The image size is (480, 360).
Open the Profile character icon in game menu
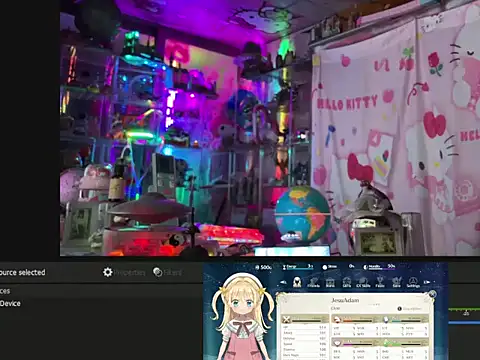(297, 282)
